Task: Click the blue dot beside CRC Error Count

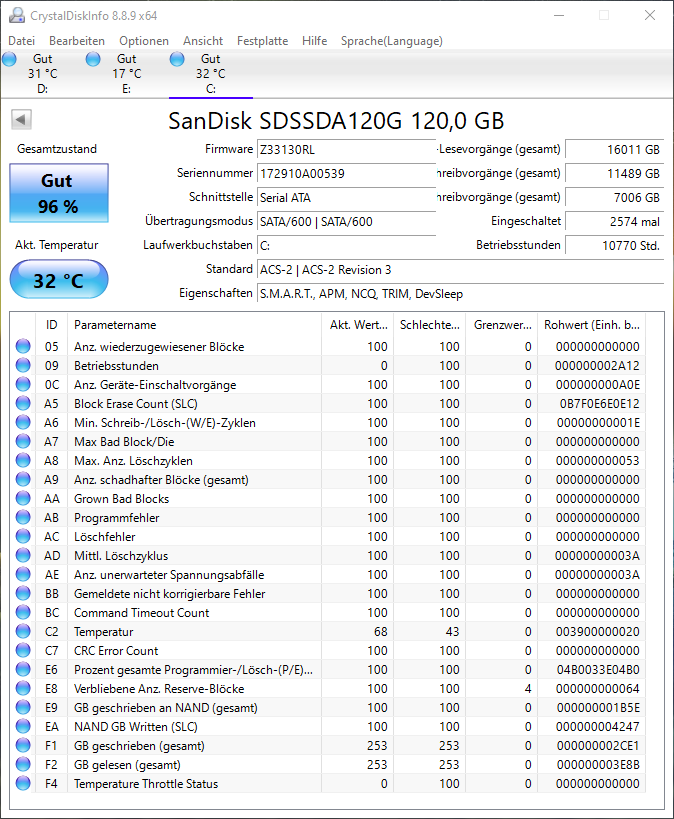Action: click(x=22, y=650)
